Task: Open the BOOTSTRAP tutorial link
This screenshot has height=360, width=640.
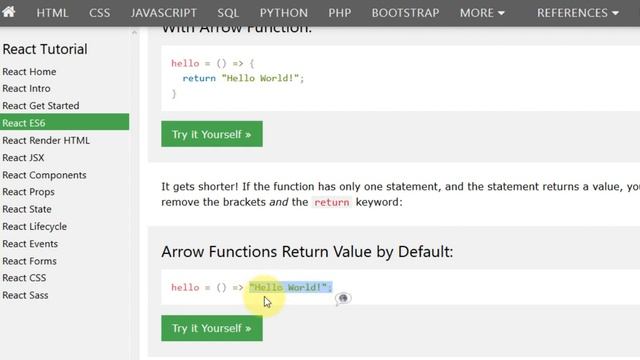Action: 405,13
